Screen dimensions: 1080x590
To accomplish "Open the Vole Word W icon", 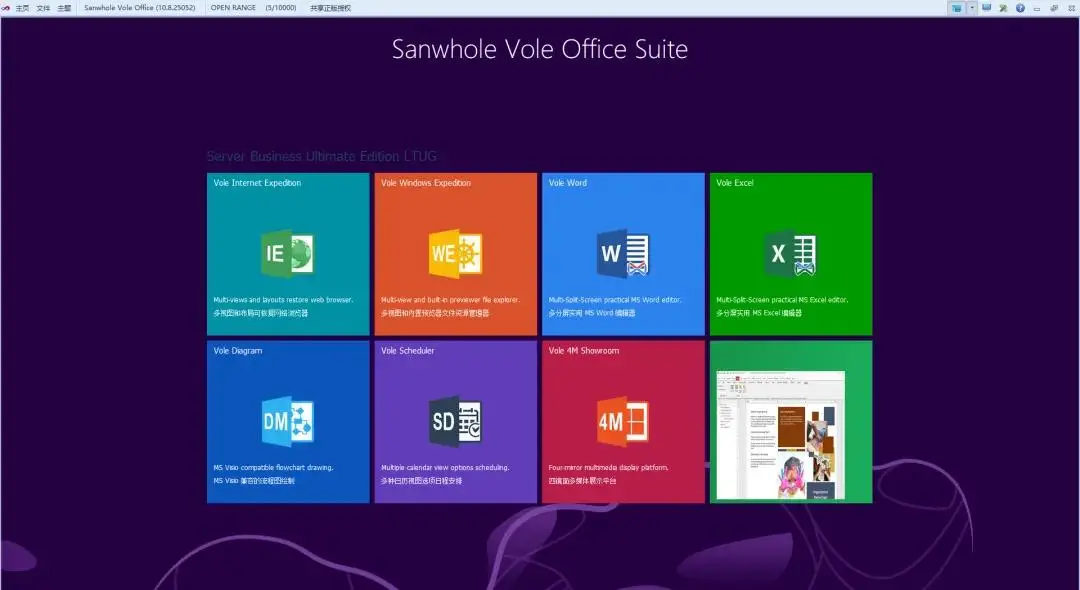I will 623,254.
